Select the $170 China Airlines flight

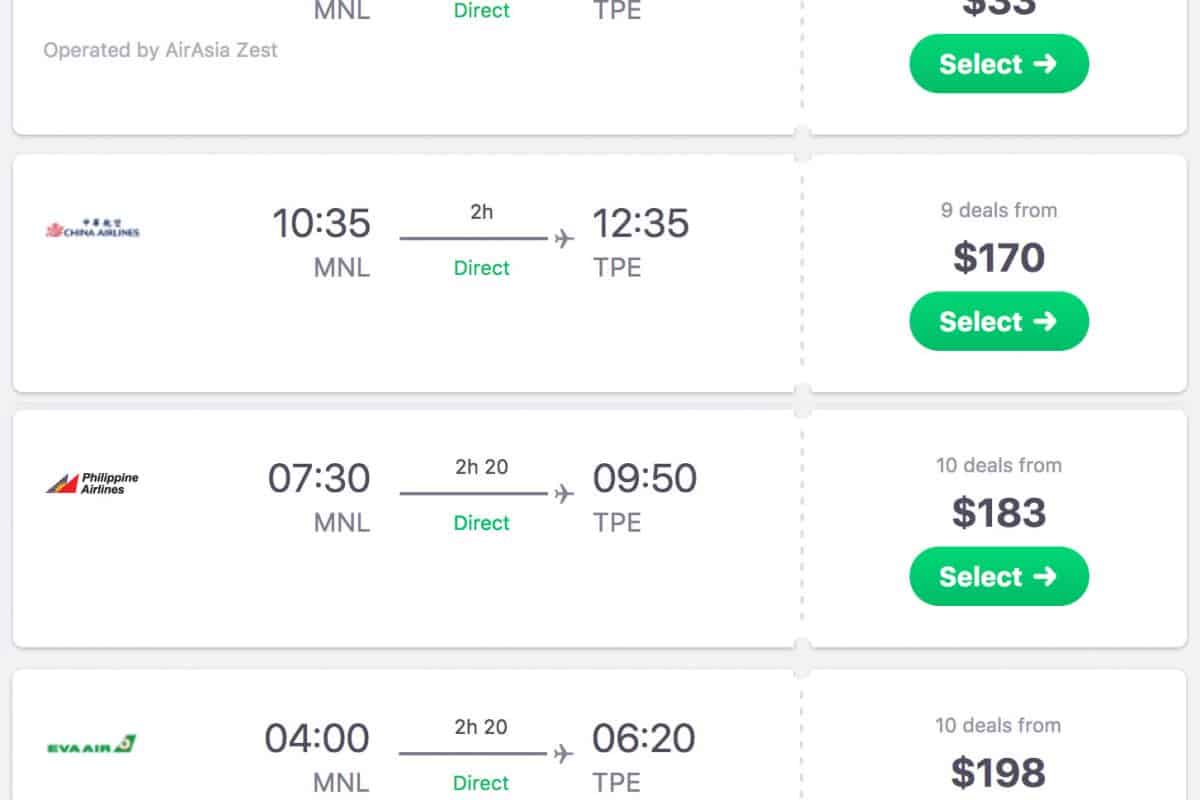click(x=998, y=321)
